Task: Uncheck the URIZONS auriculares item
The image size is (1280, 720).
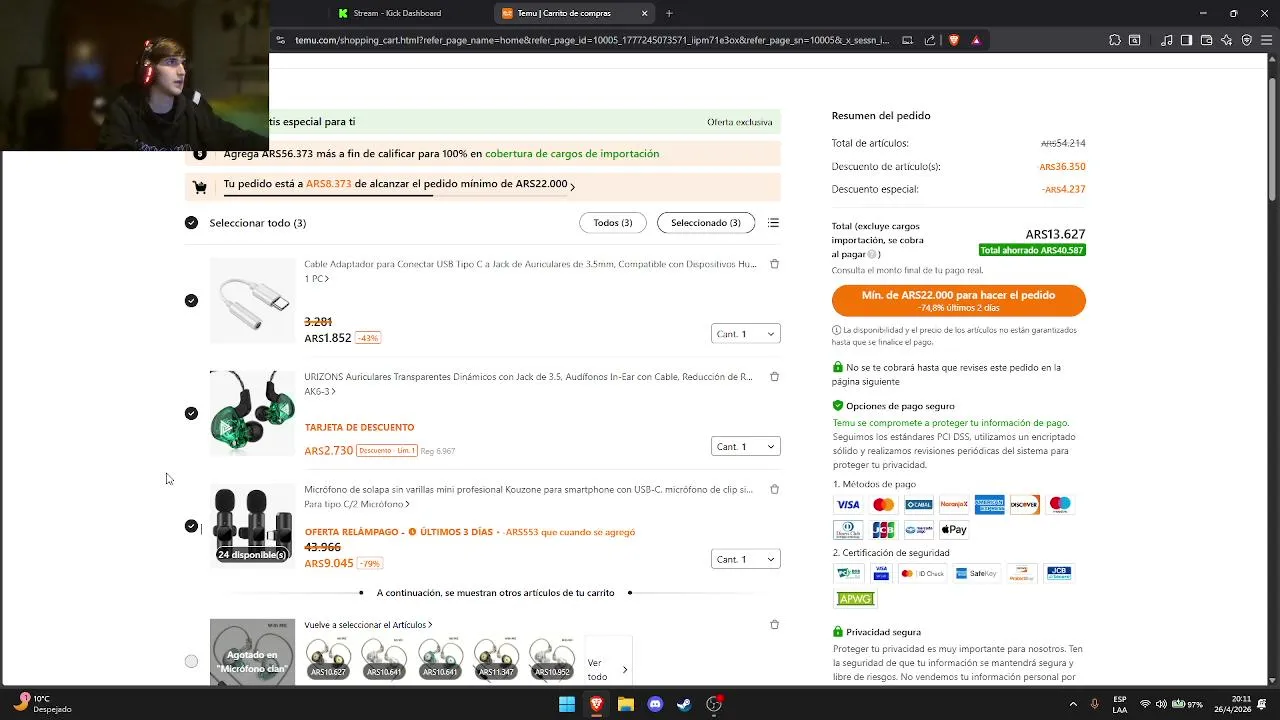Action: pyautogui.click(x=191, y=414)
